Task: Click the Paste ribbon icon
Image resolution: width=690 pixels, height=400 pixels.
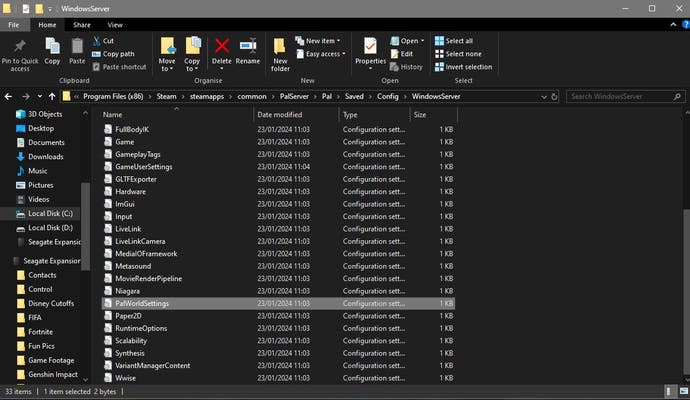Action: click(x=77, y=46)
